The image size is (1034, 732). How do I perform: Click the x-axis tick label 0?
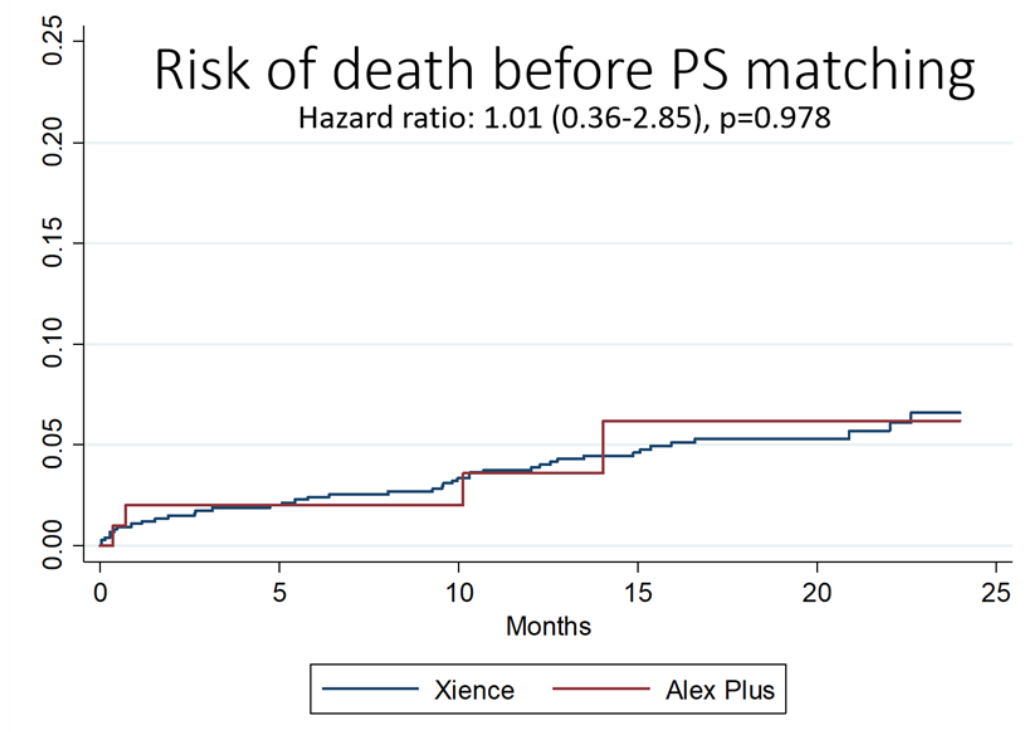tap(100, 593)
